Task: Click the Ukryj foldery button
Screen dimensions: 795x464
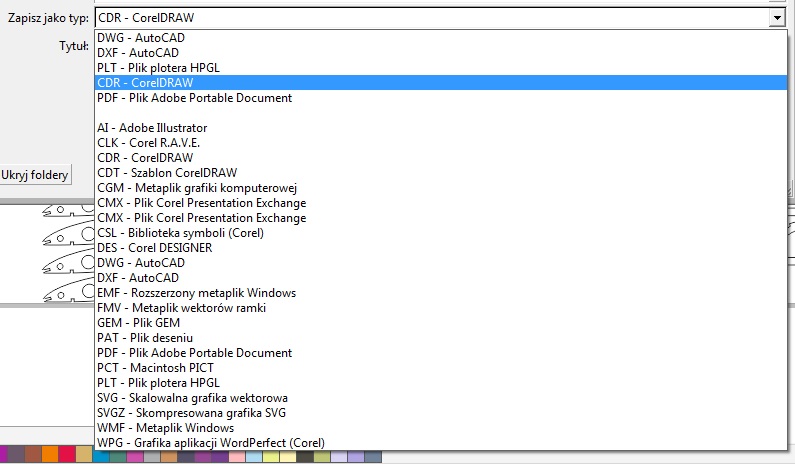Action: coord(34,175)
